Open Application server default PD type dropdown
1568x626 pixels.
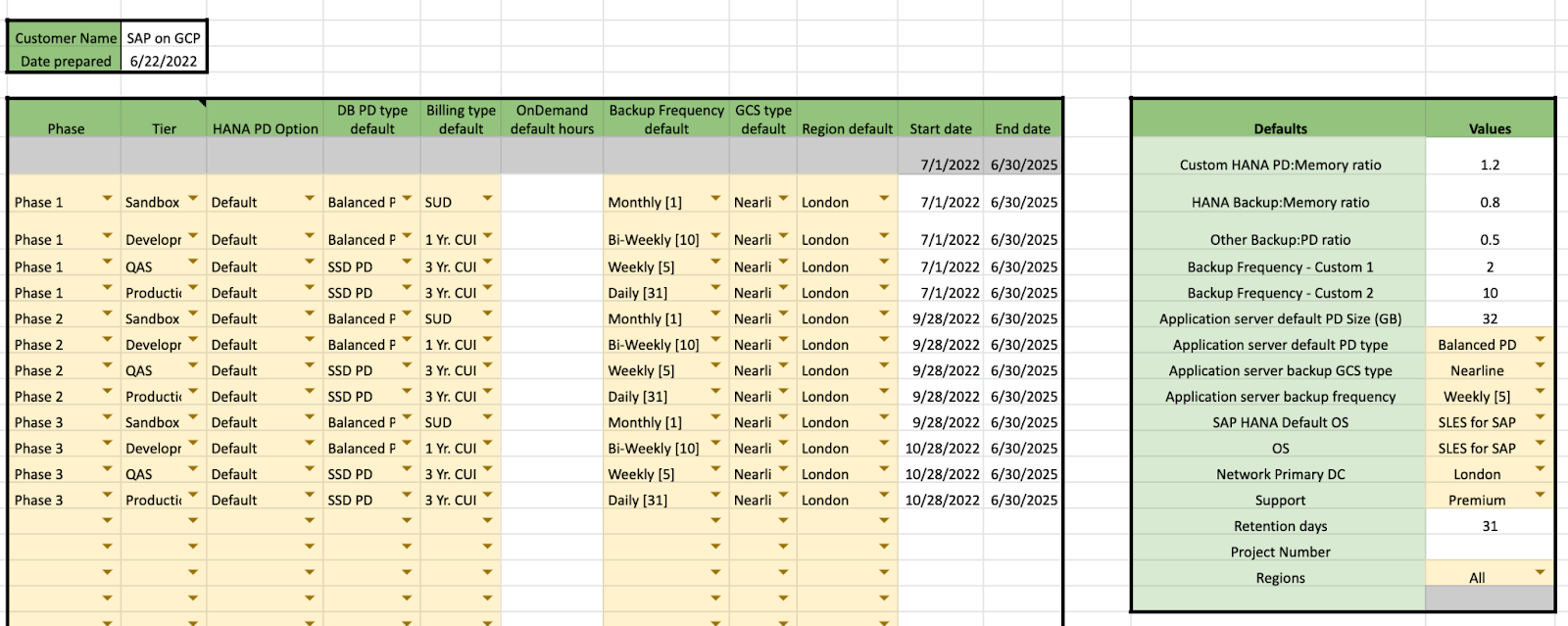(x=1540, y=341)
